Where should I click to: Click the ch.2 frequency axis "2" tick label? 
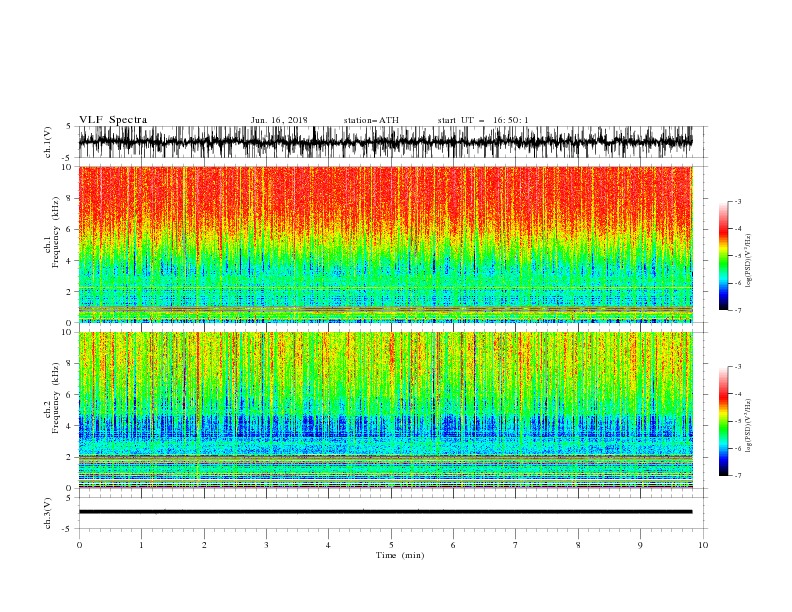coord(69,457)
